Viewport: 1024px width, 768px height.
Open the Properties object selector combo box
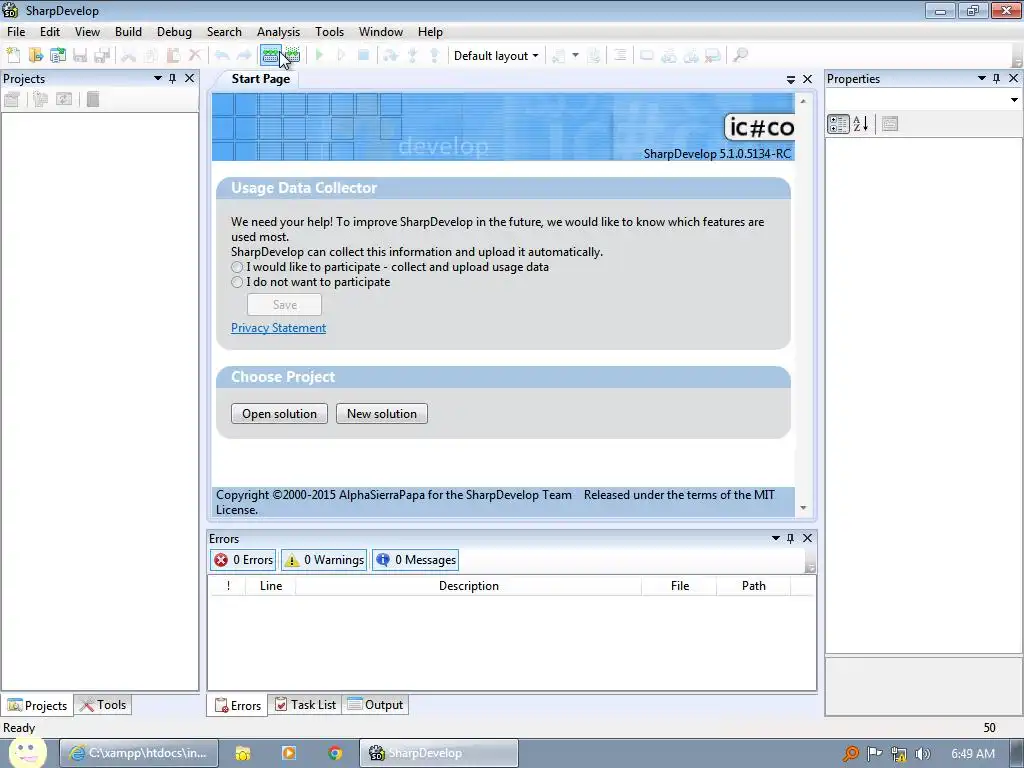(923, 100)
